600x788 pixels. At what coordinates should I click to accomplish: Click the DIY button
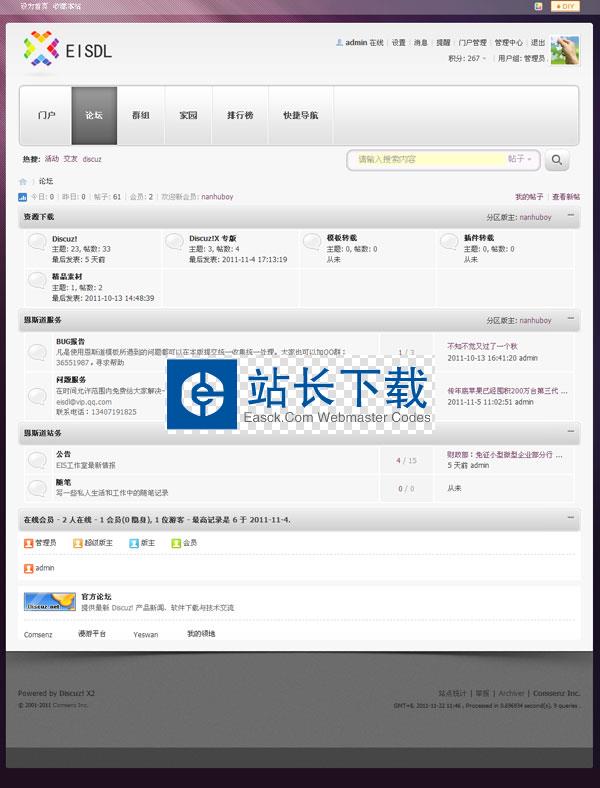click(565, 6)
